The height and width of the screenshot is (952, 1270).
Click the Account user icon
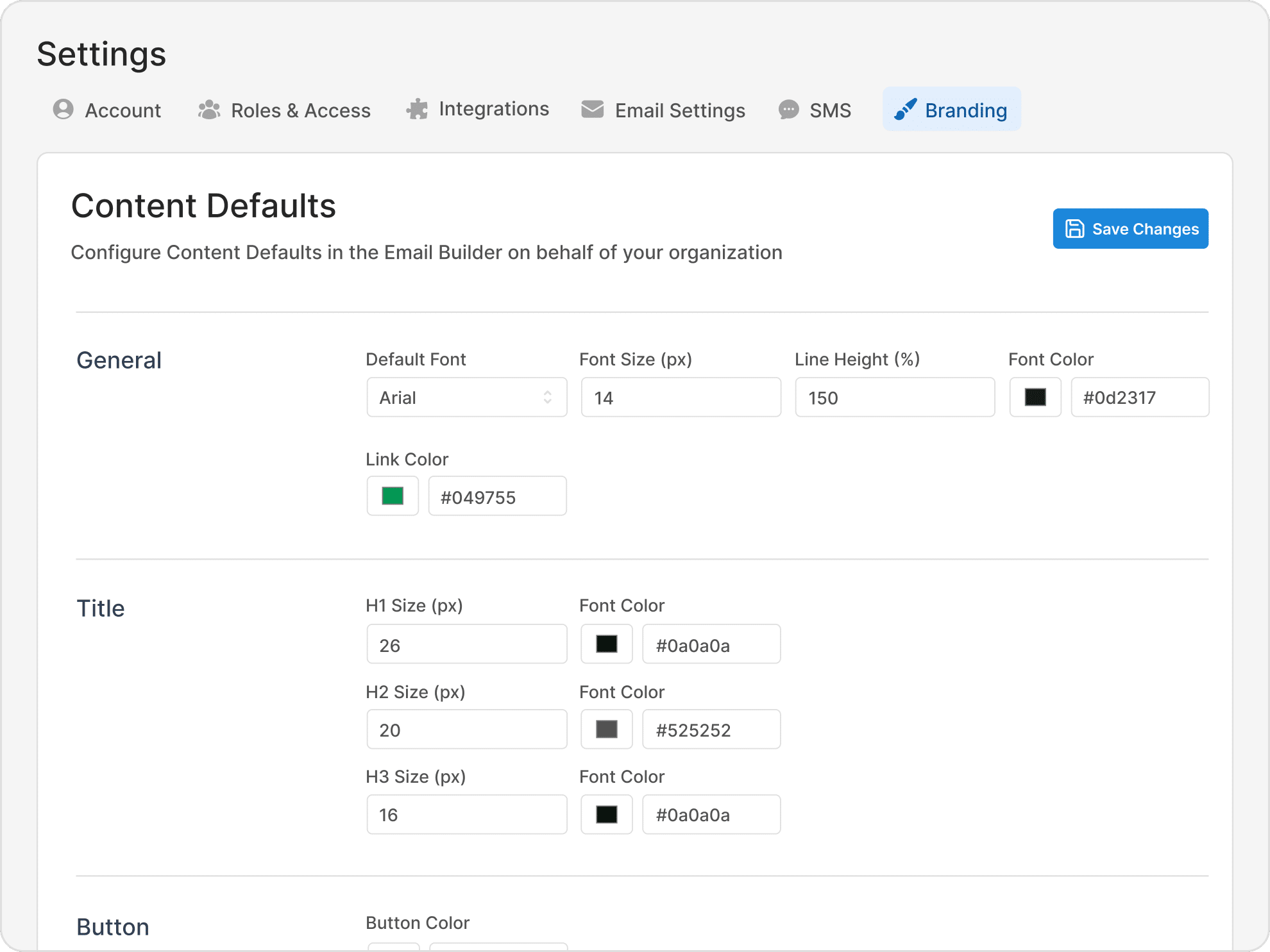pos(63,110)
